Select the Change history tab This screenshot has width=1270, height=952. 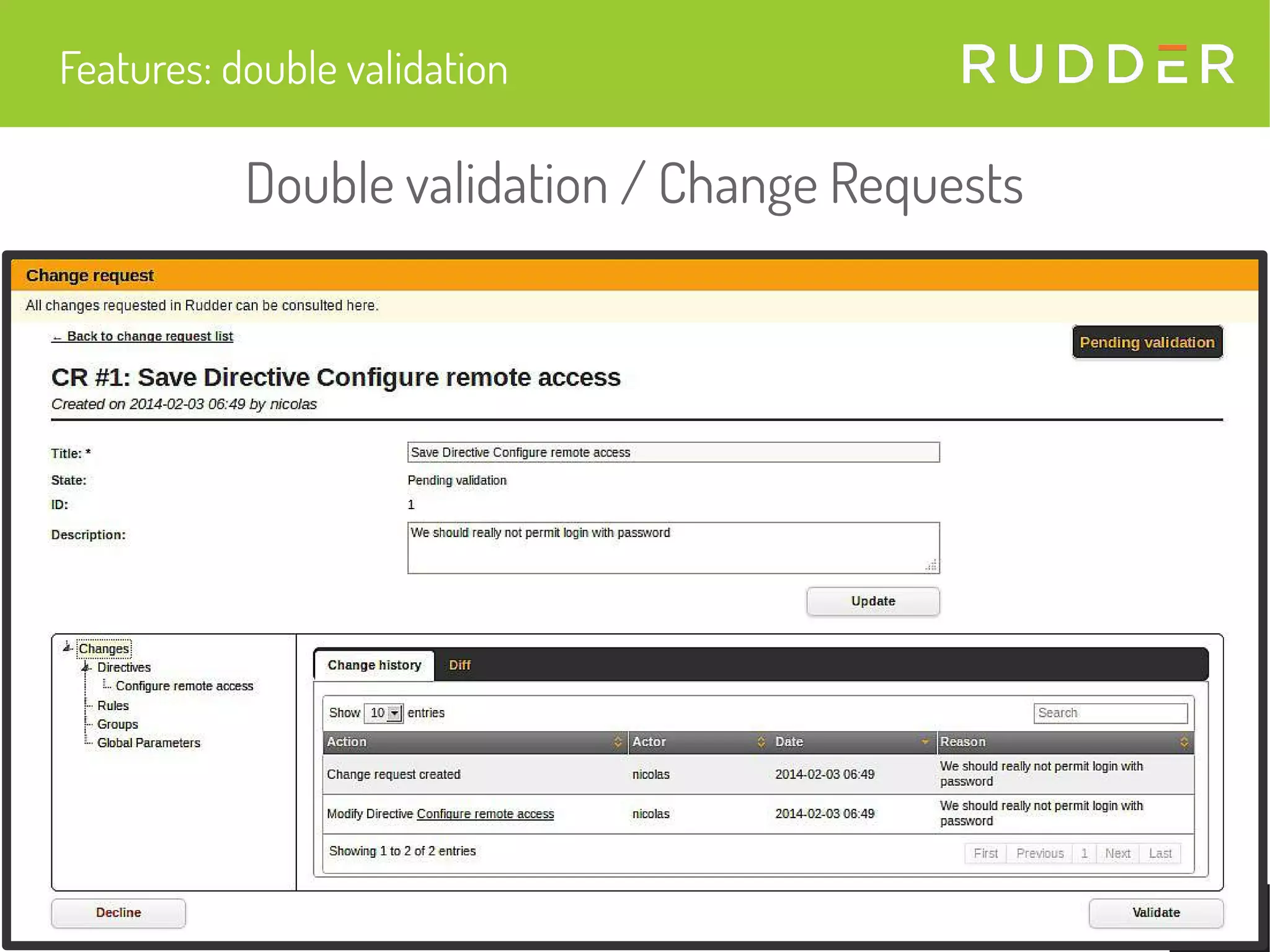point(374,665)
